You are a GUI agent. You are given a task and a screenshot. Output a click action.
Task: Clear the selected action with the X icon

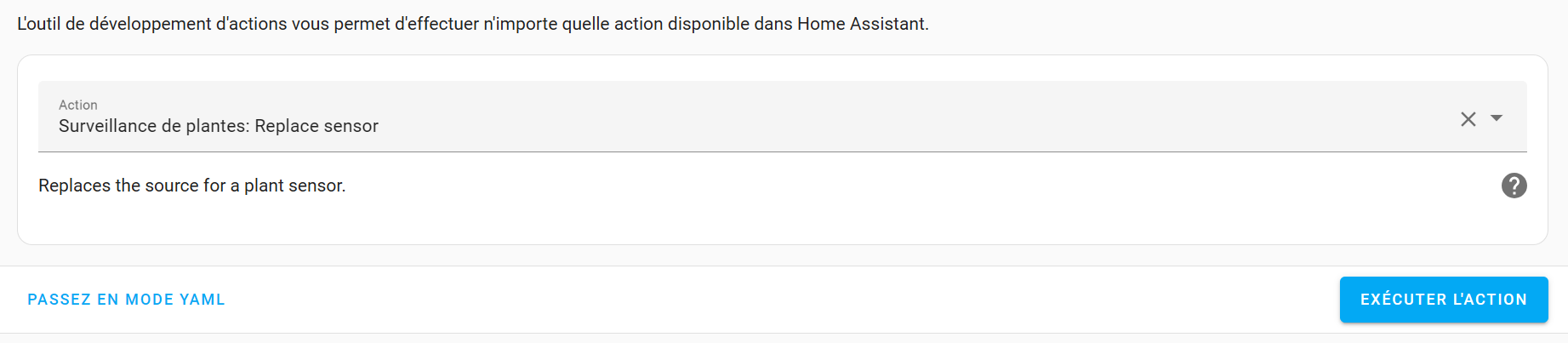click(1468, 119)
